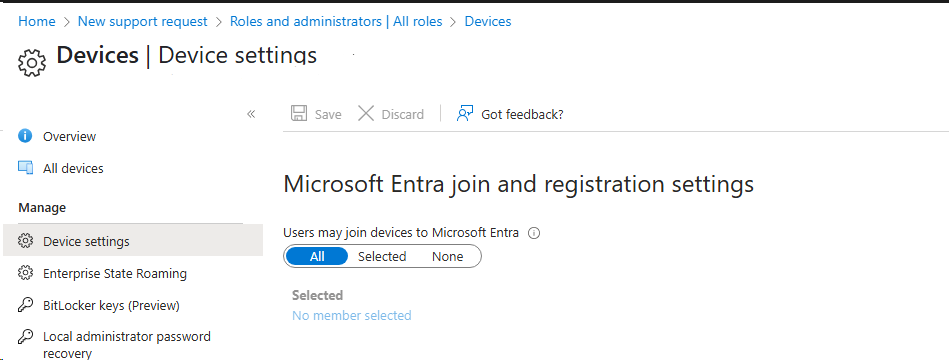Go to New support request breadcrumb
The width and height of the screenshot is (949, 360).
pos(143,21)
